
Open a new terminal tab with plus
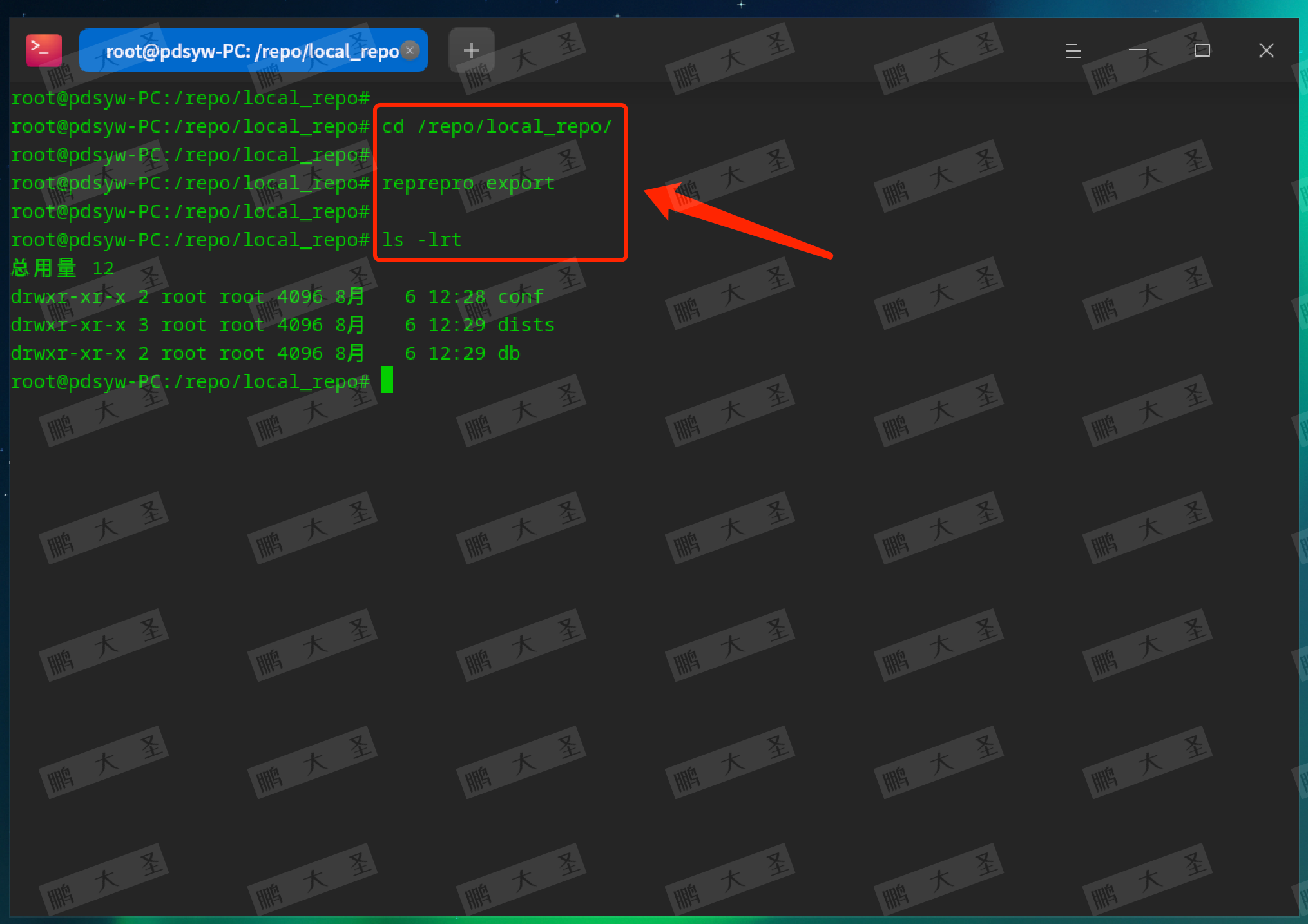click(471, 50)
